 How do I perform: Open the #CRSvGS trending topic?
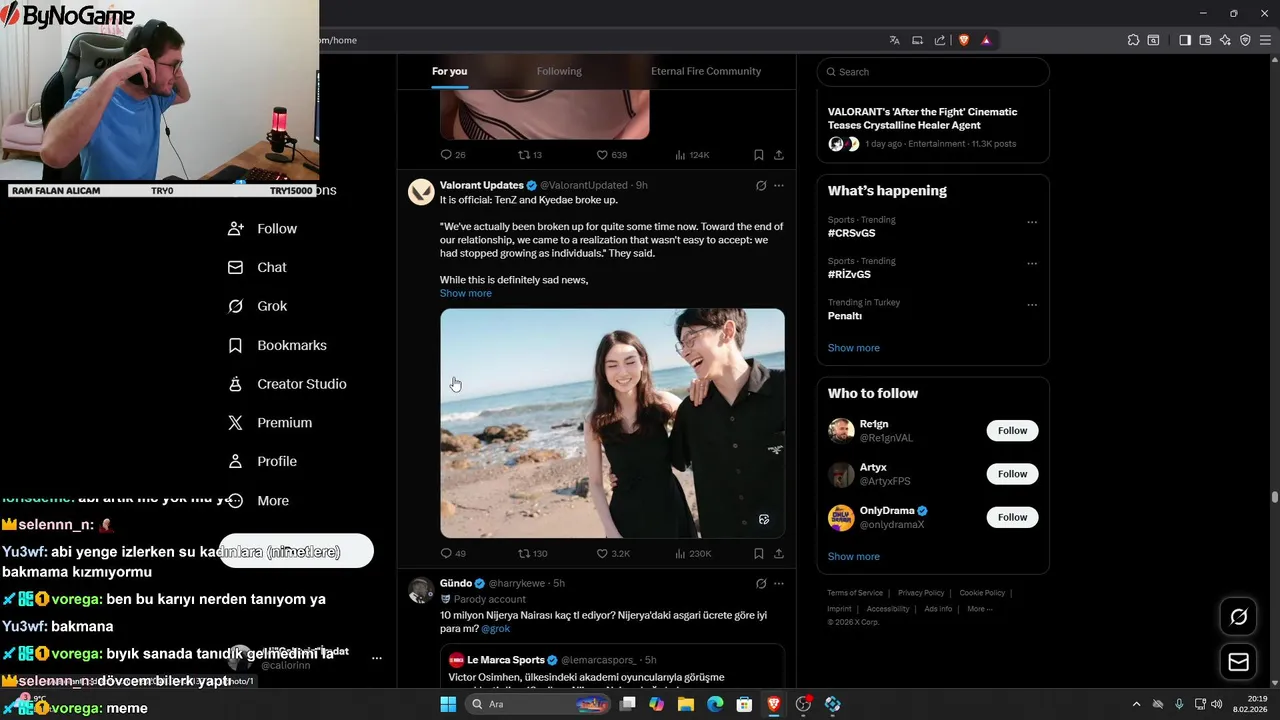[x=851, y=233]
